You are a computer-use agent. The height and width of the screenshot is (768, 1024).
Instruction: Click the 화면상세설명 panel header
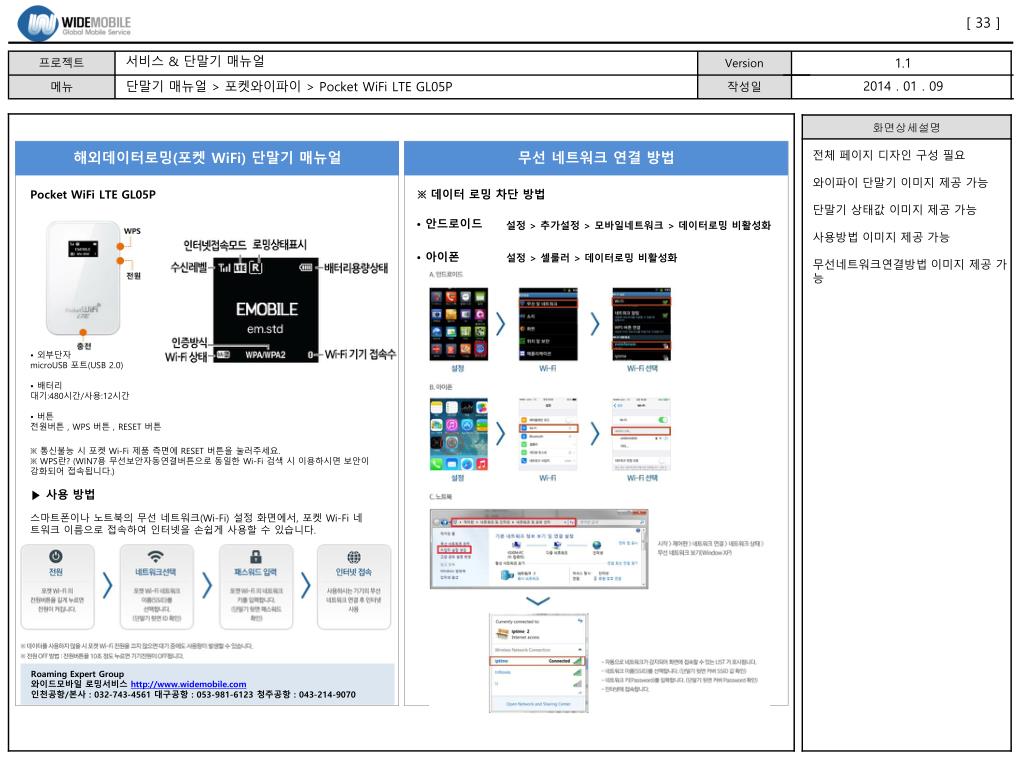pyautogui.click(x=906, y=127)
